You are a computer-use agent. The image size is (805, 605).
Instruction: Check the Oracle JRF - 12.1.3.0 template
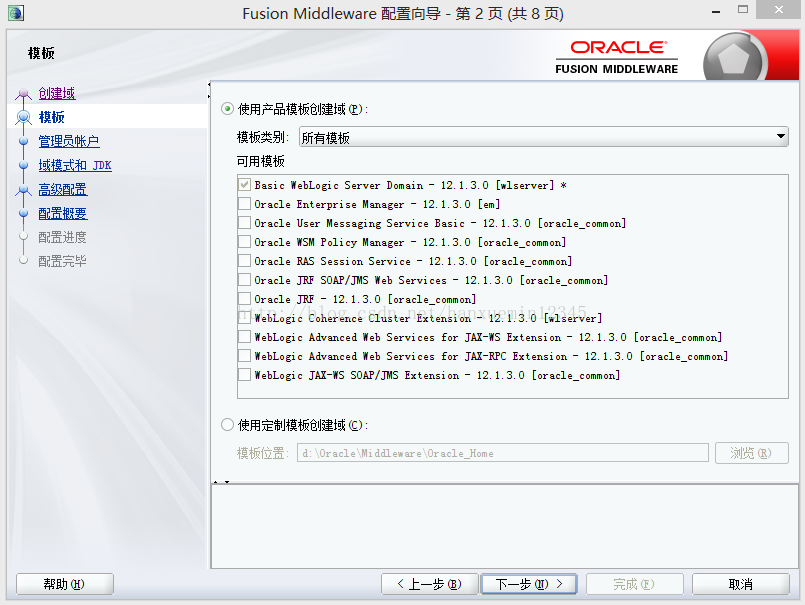(244, 299)
